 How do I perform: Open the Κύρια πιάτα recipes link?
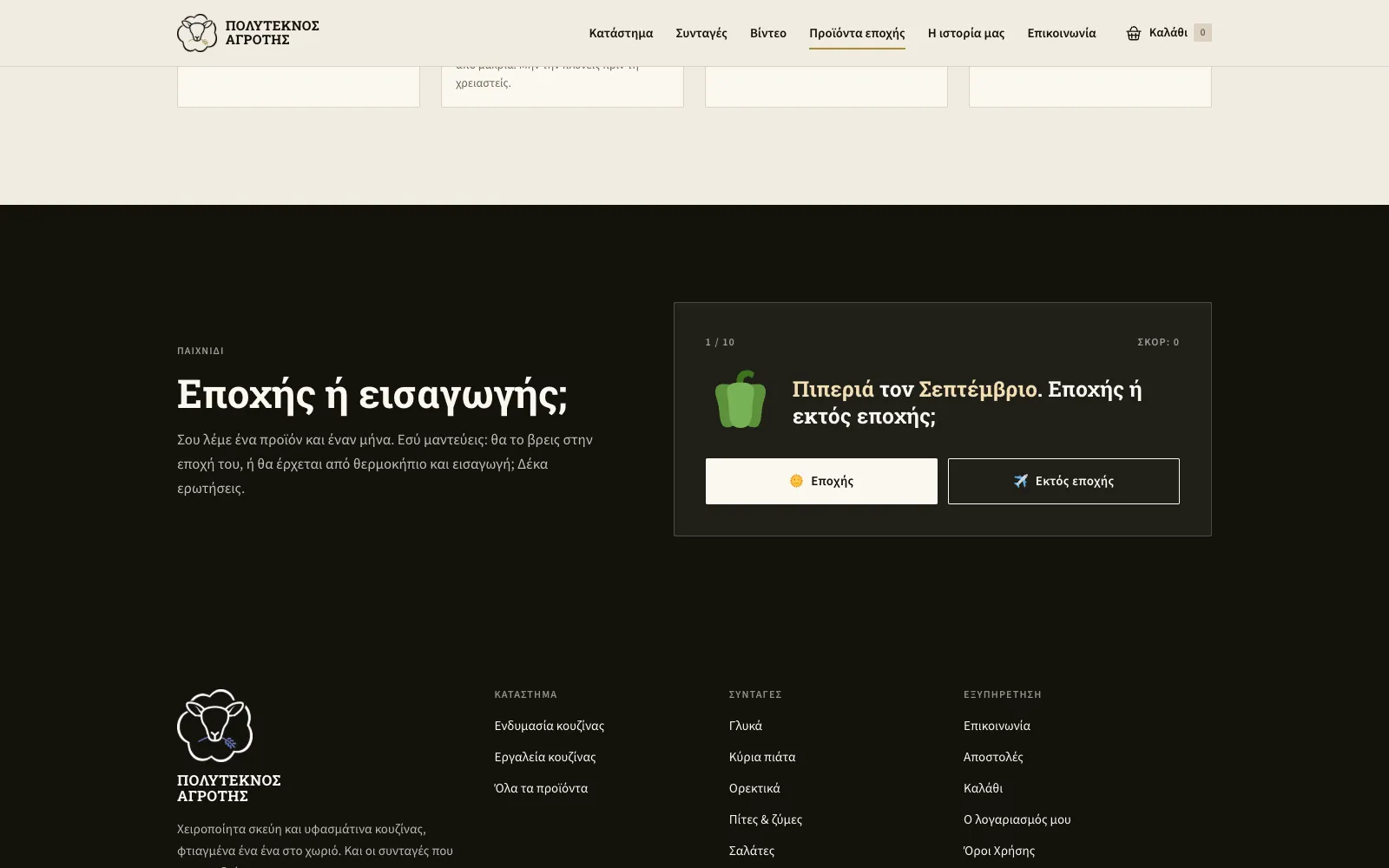(x=762, y=757)
